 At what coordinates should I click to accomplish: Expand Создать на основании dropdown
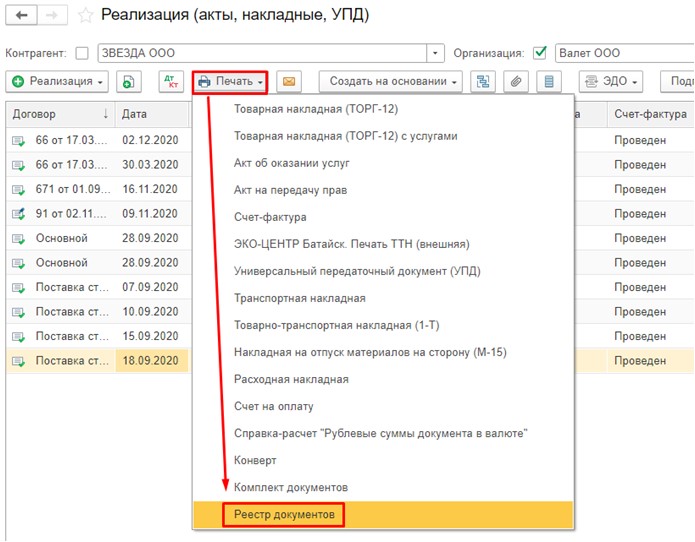[390, 82]
